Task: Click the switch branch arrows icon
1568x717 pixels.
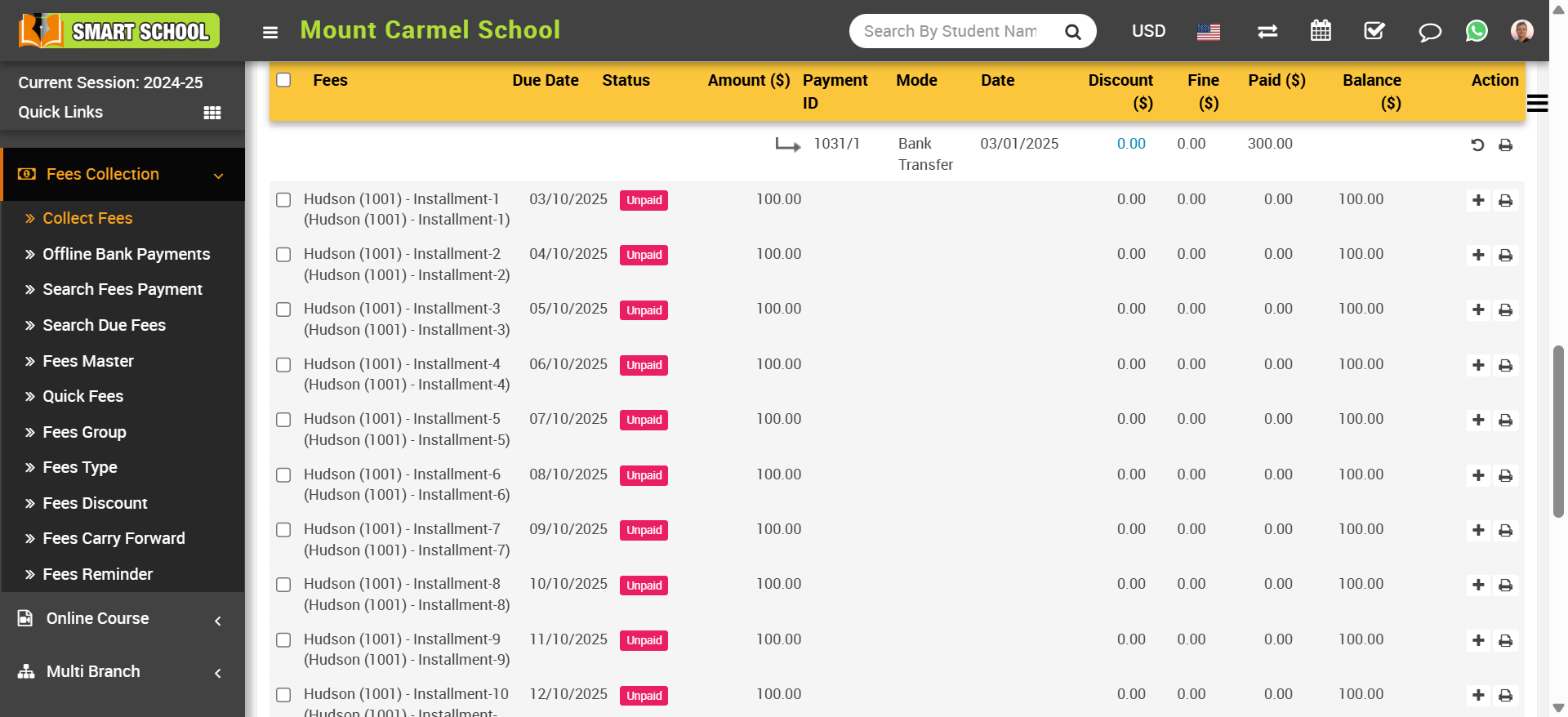Action: point(1267,32)
